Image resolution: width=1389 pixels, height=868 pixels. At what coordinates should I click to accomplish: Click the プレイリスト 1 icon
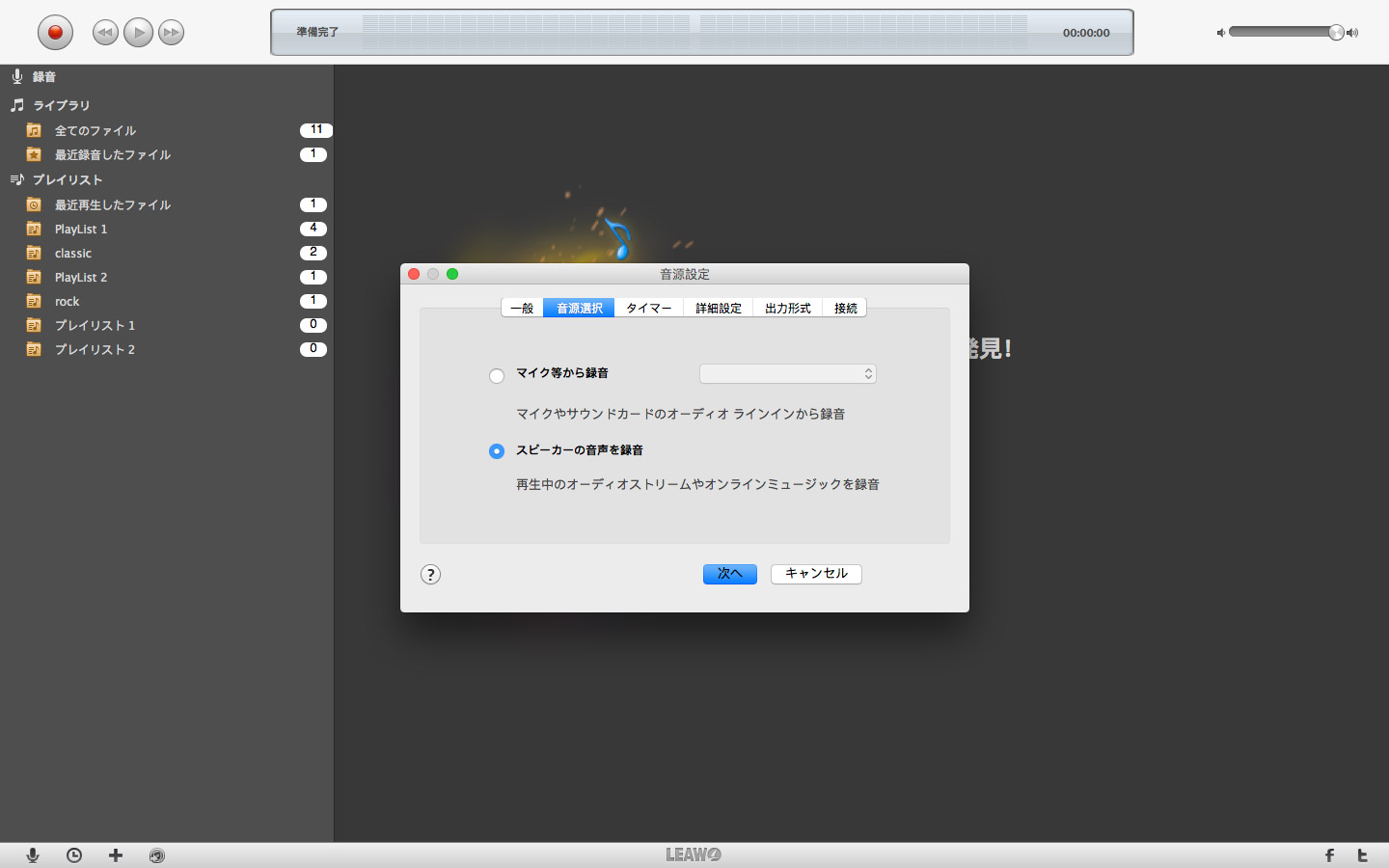[x=34, y=325]
